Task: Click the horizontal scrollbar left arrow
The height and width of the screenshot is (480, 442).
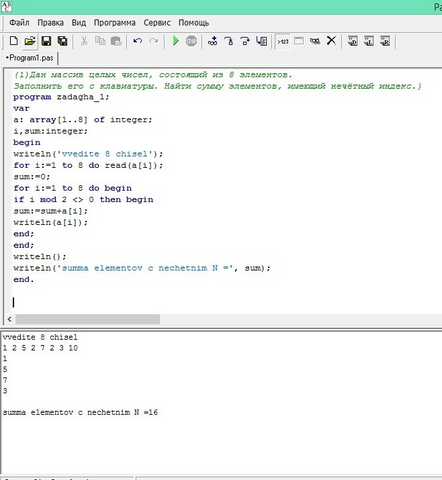Action: (x=9, y=319)
